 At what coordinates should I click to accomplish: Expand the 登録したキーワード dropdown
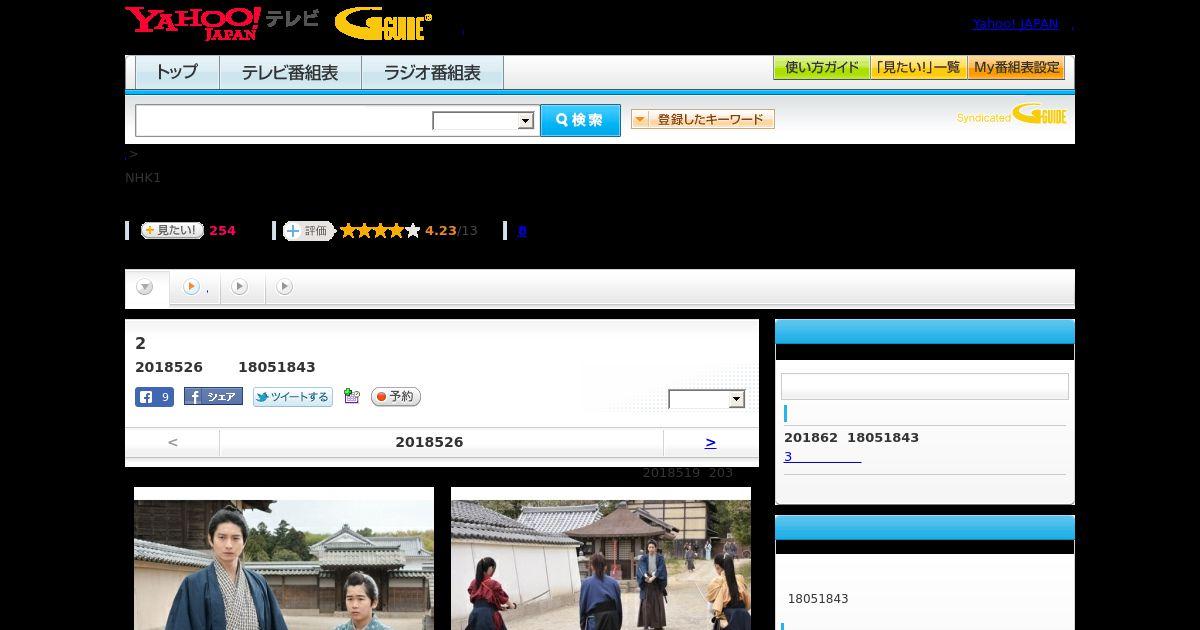(703, 119)
